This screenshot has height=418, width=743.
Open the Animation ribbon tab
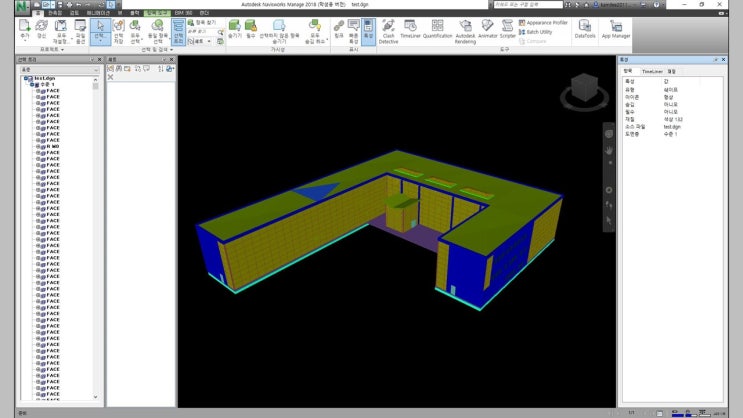(x=98, y=13)
